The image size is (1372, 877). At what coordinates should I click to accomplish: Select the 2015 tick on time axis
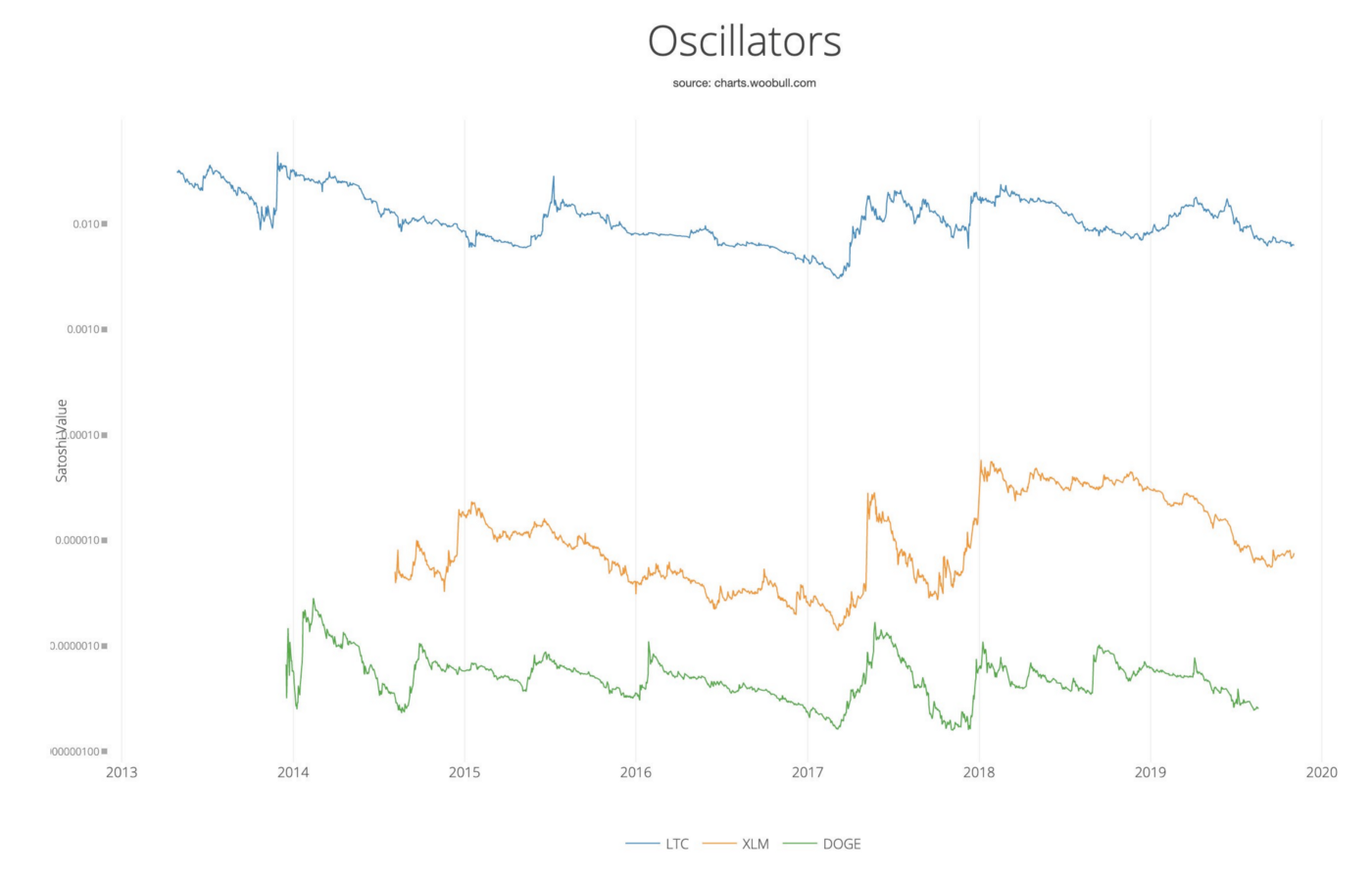465,772
